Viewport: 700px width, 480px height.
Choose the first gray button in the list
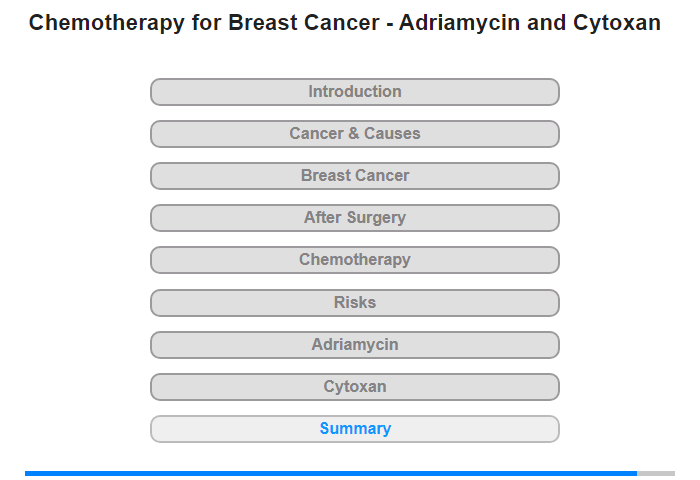pos(355,92)
